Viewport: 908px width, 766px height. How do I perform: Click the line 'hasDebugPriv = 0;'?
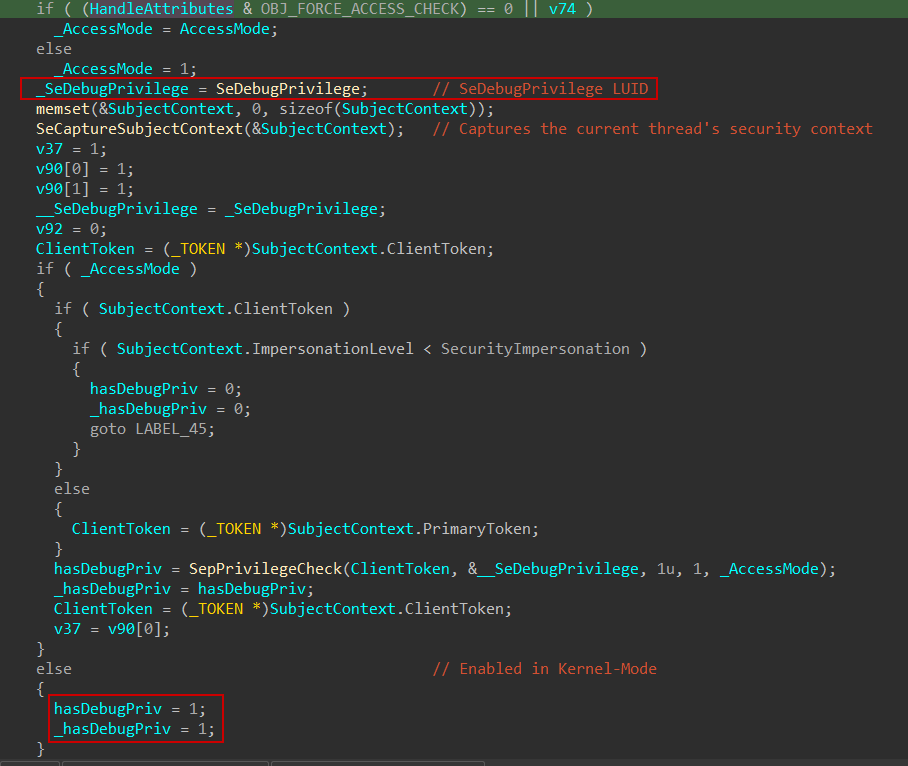(166, 389)
